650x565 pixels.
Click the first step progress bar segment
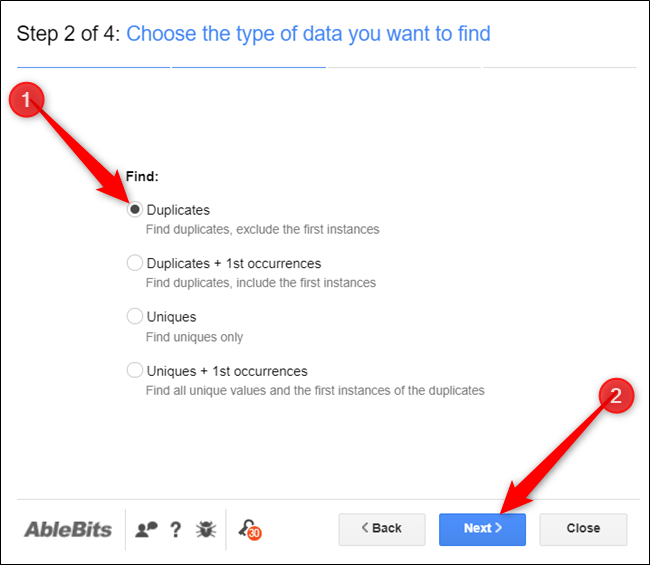[93, 68]
